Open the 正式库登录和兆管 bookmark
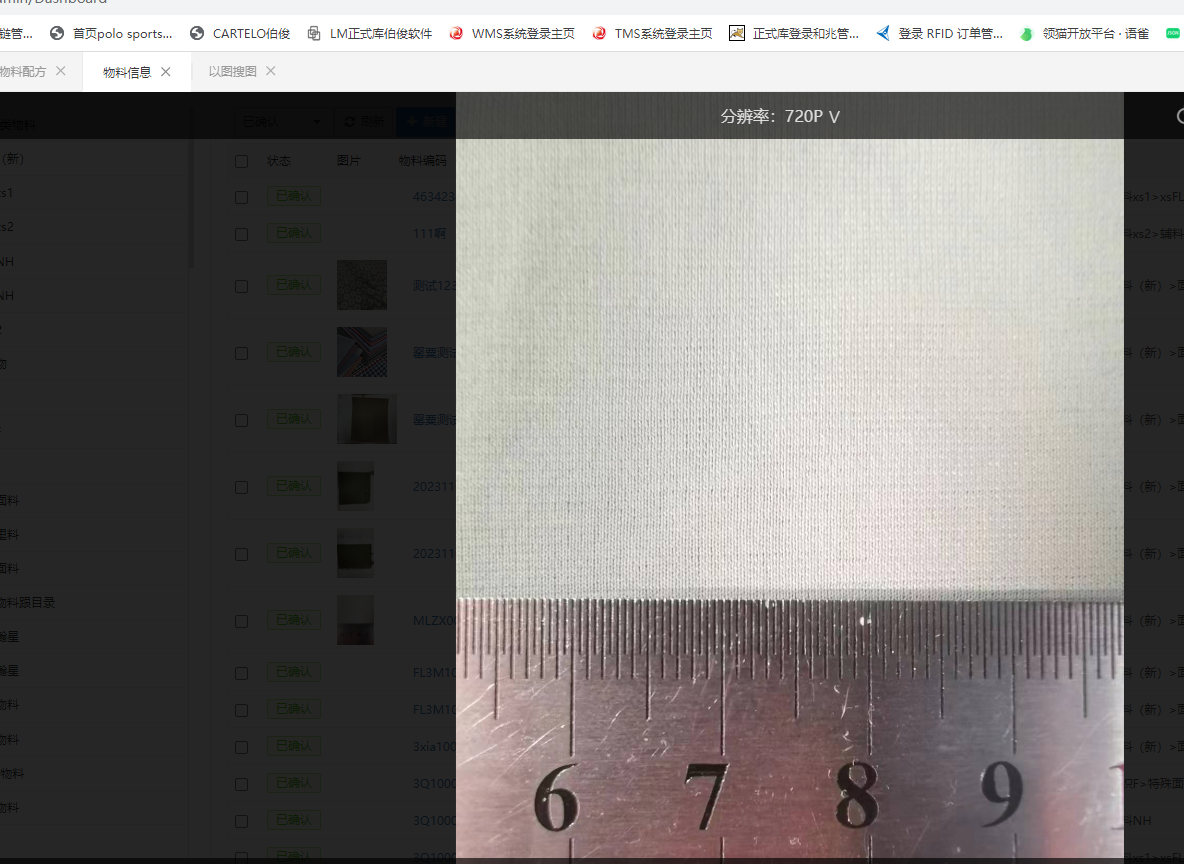Screen dimensions: 1184x864 coord(794,33)
